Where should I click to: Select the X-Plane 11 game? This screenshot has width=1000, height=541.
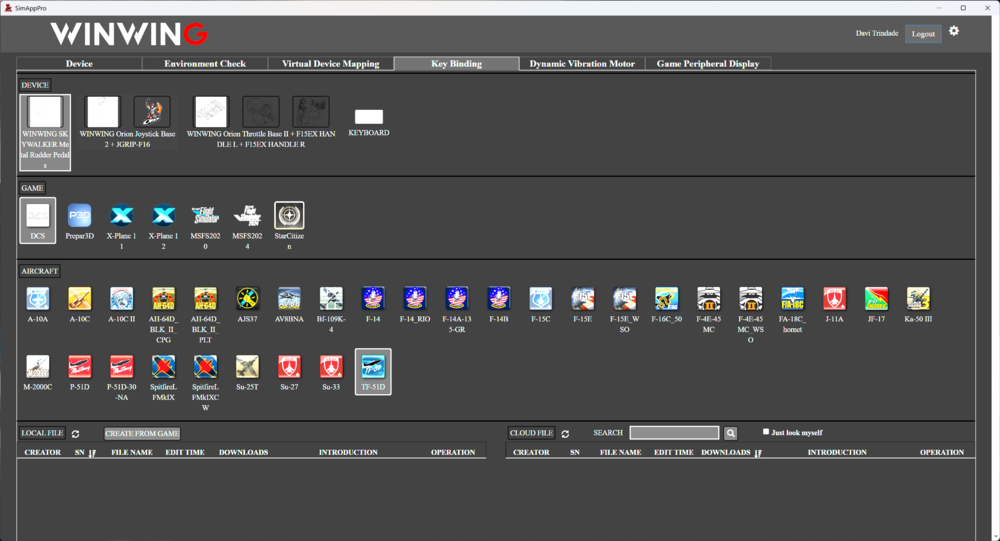coord(121,216)
